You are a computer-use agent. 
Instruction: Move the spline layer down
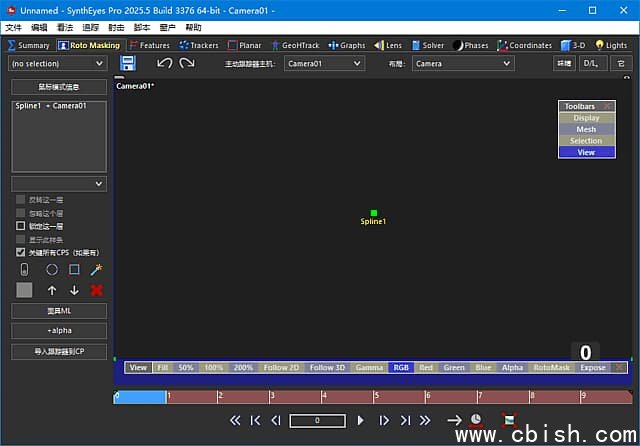click(x=74, y=291)
